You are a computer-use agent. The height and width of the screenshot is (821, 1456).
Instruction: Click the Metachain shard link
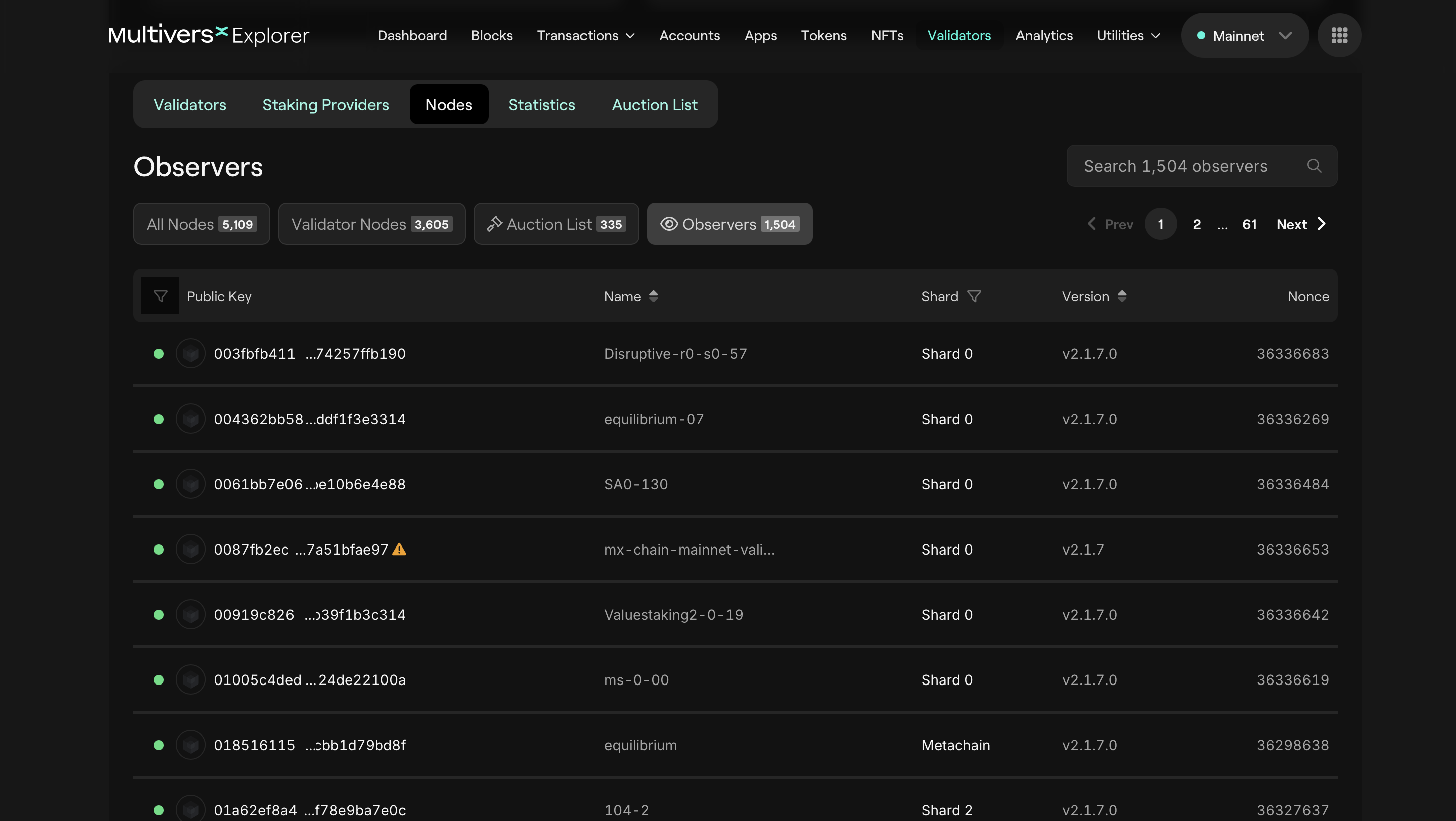tap(955, 745)
